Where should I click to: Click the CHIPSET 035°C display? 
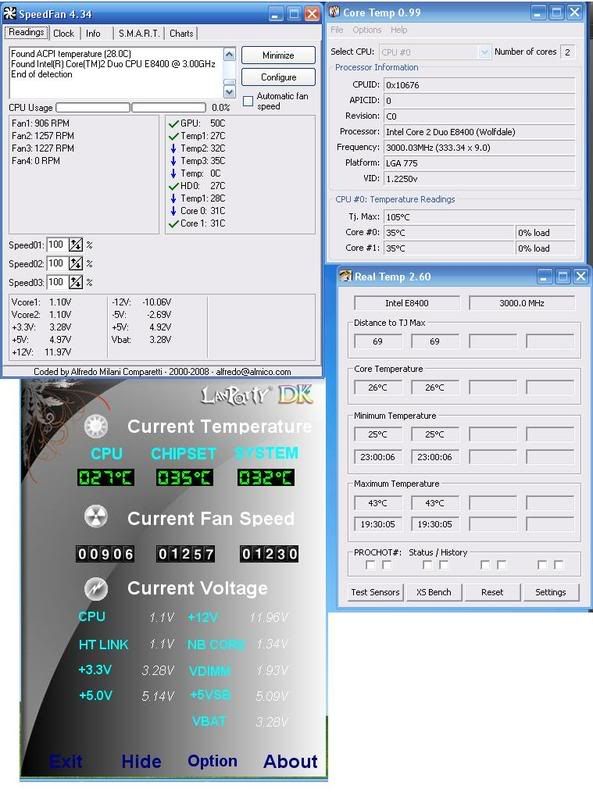184,478
